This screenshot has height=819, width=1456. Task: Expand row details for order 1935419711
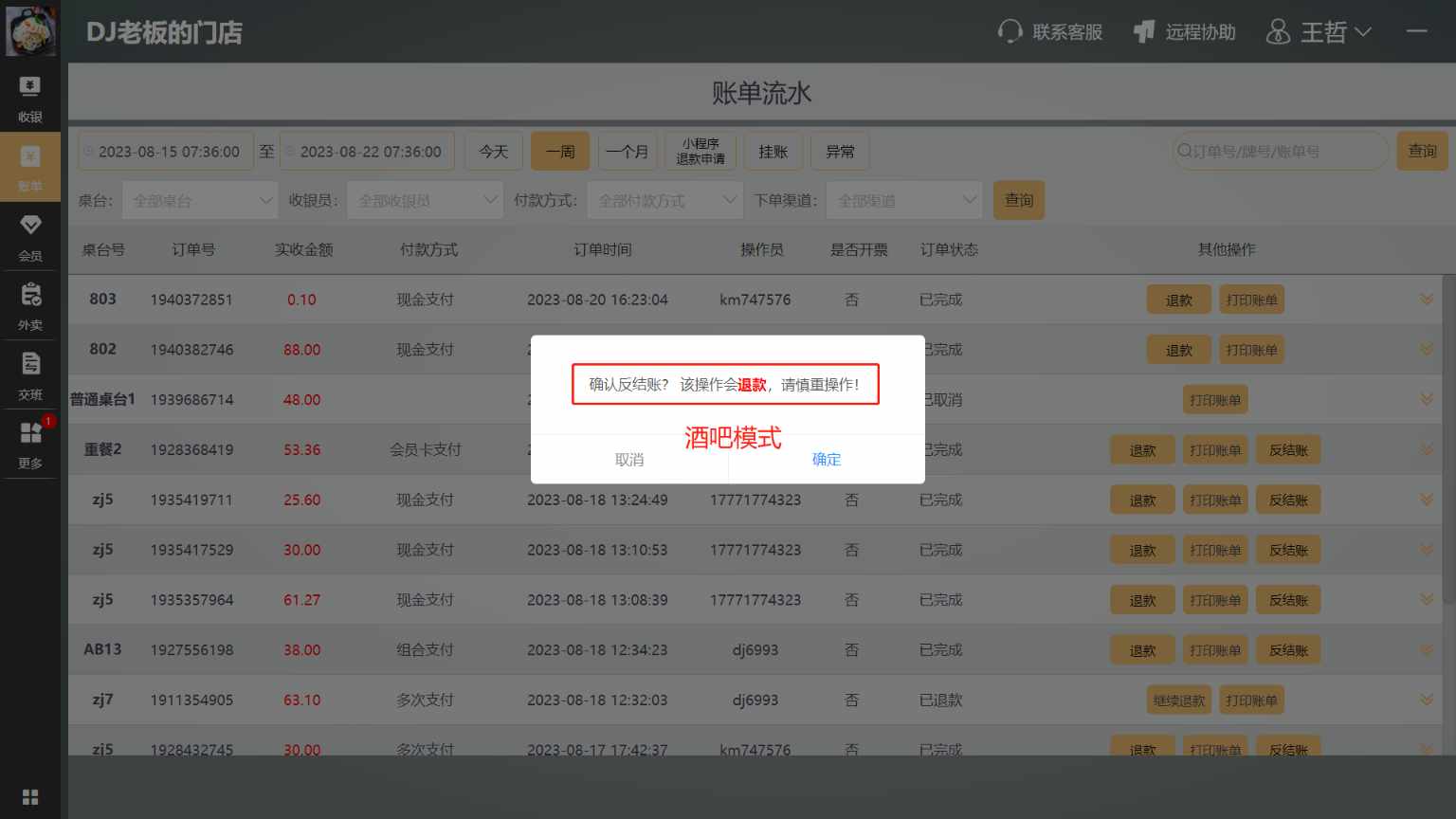1427,500
